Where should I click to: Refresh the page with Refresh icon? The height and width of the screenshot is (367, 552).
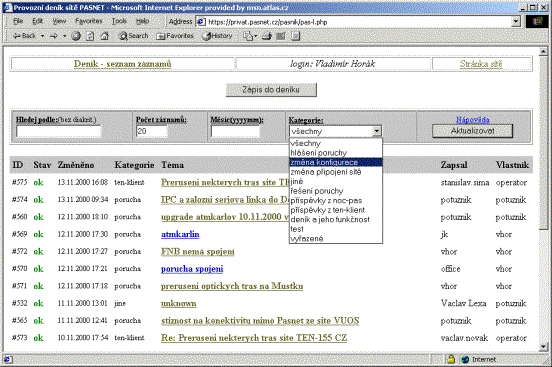point(90,36)
